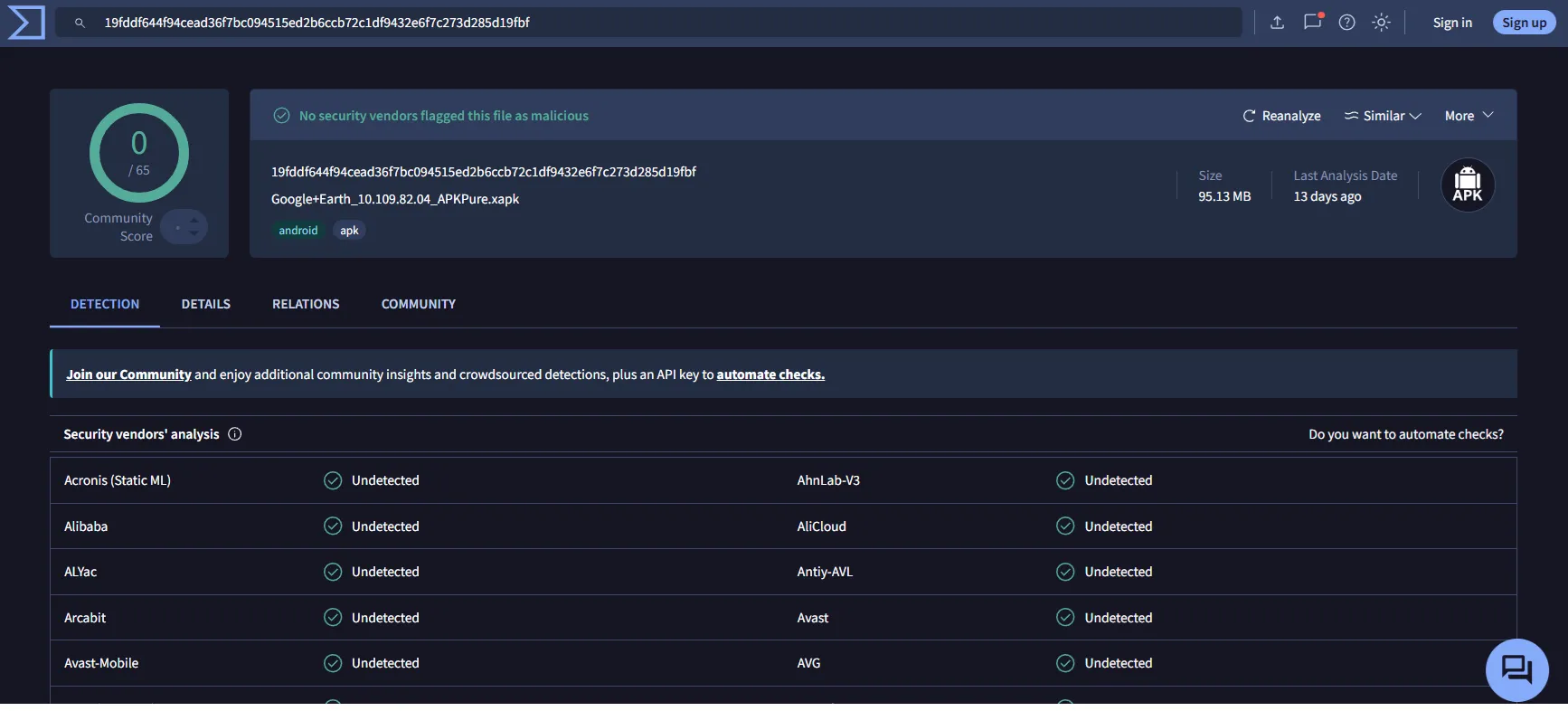
Task: Click the Sign in link
Action: [x=1452, y=23]
